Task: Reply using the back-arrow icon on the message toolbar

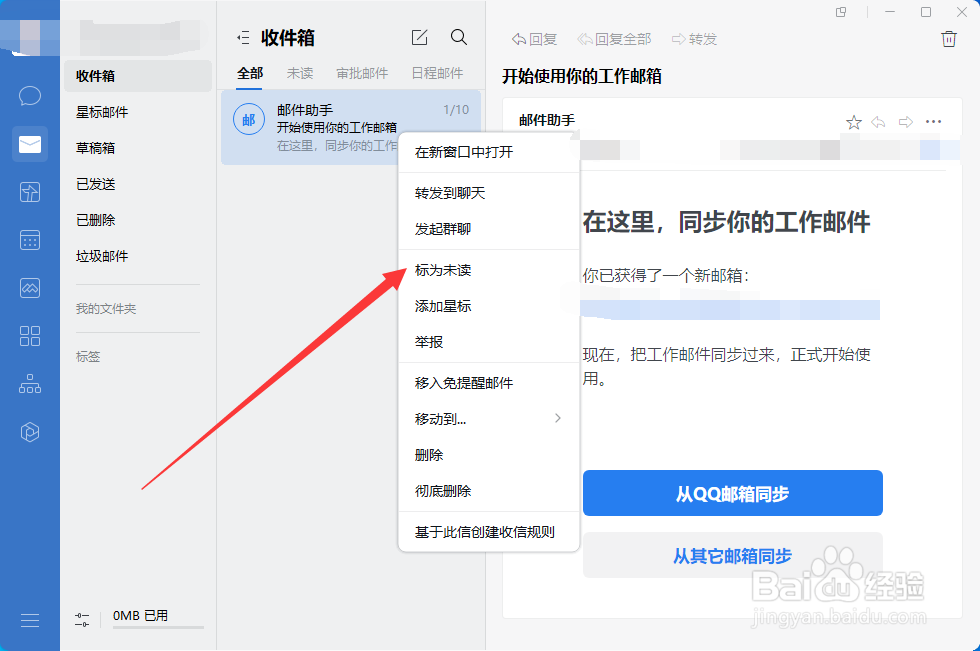Action: point(879,121)
